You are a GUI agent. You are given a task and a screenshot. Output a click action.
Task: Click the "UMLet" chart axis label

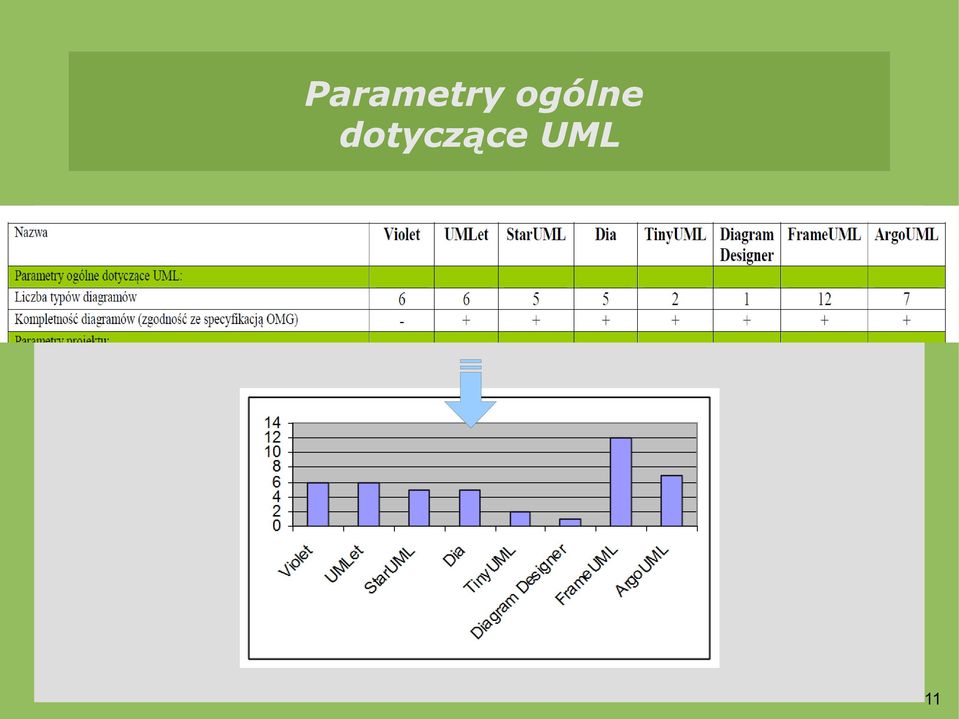(344, 564)
